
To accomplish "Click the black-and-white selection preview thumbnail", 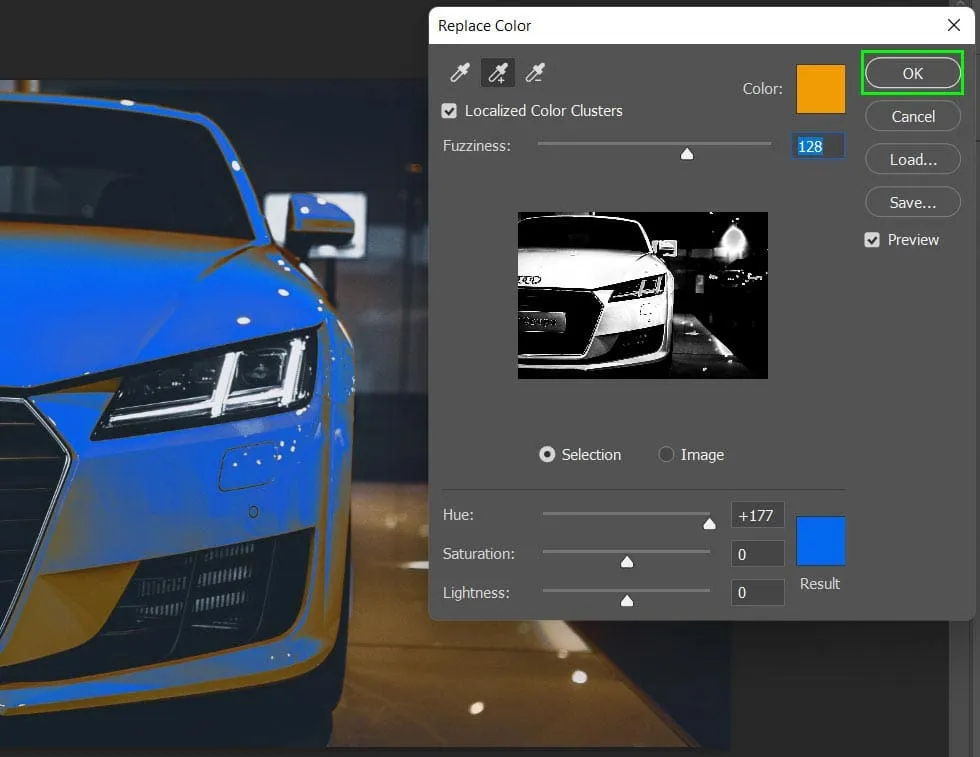I will (x=642, y=295).
